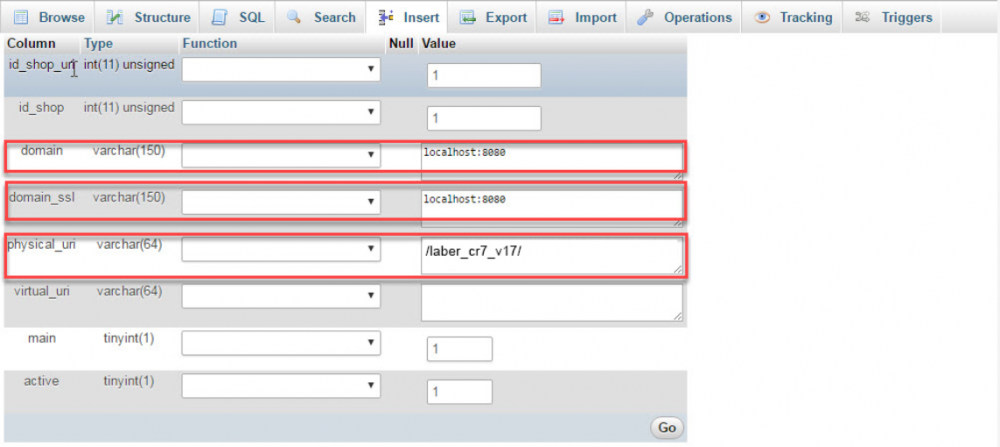Expand the Function dropdown for domain_ssl

tap(281, 202)
